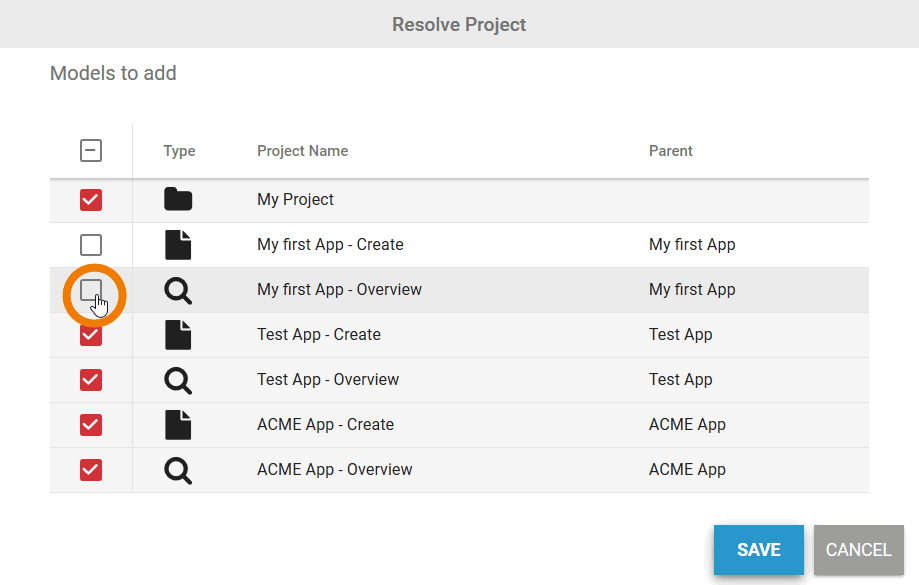919x585 pixels.
Task: Uncheck the Test App - Create checkbox
Action: coord(90,334)
